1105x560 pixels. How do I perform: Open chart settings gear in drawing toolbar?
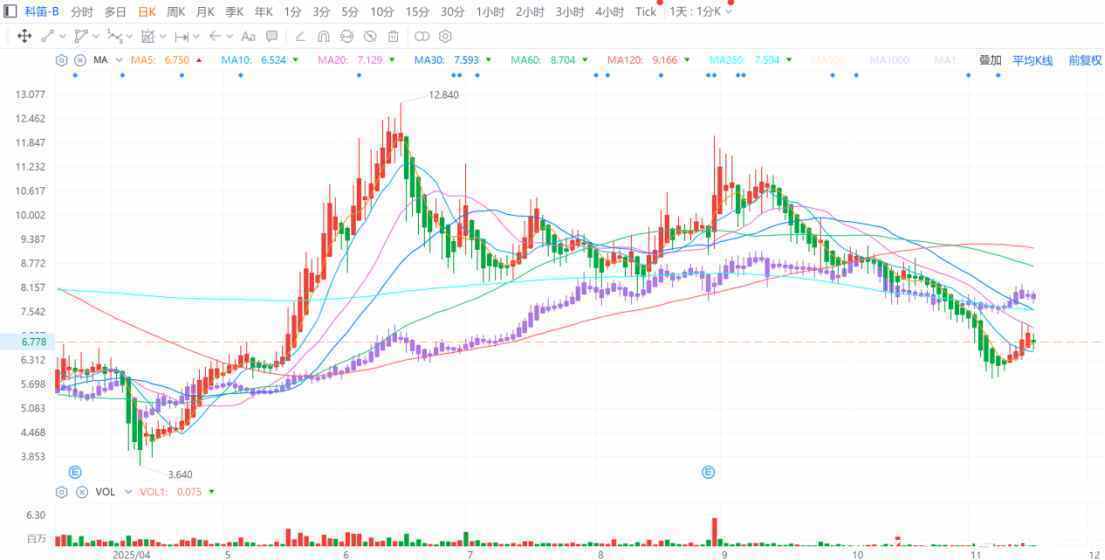click(446, 36)
